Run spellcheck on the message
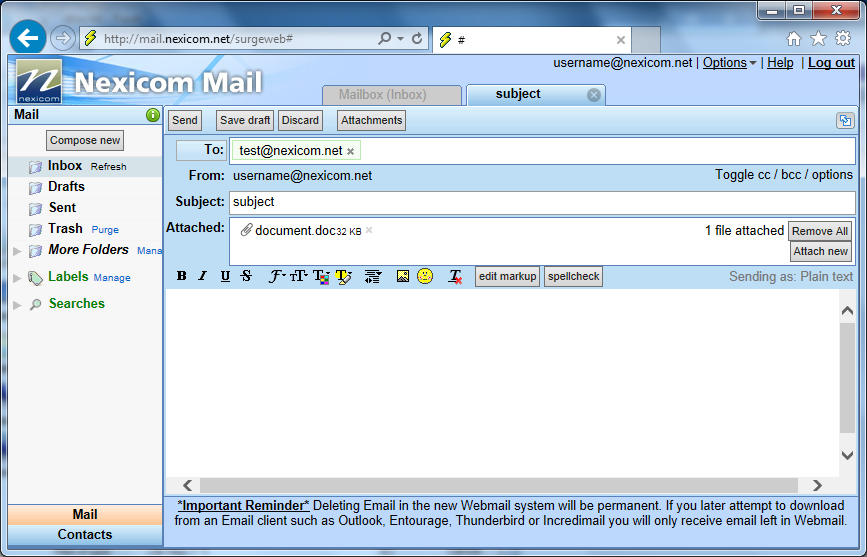 573,277
